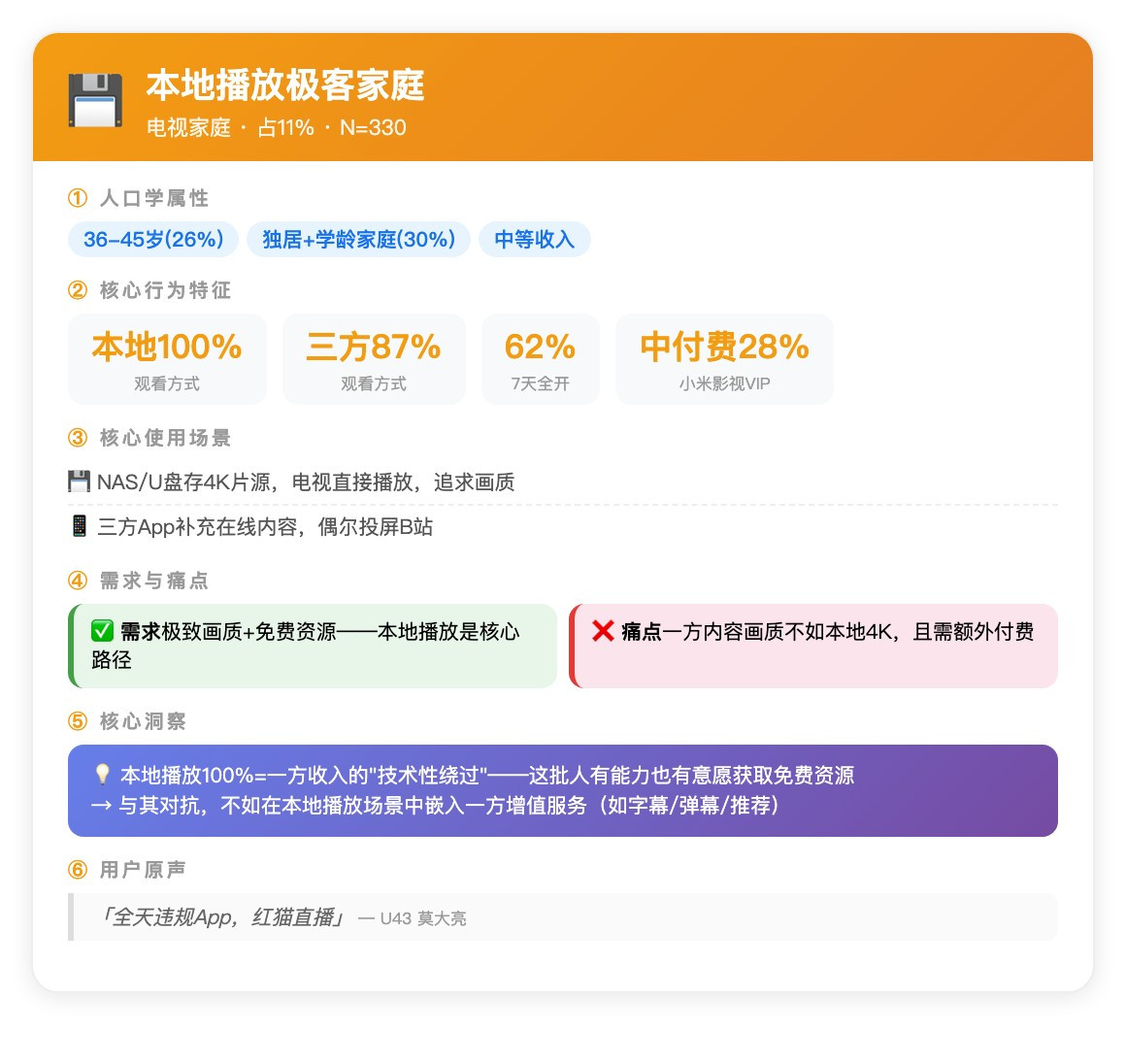Screen dimensions: 1126x1064
Task: Click the circled number 6 section marker
Action: point(78,870)
